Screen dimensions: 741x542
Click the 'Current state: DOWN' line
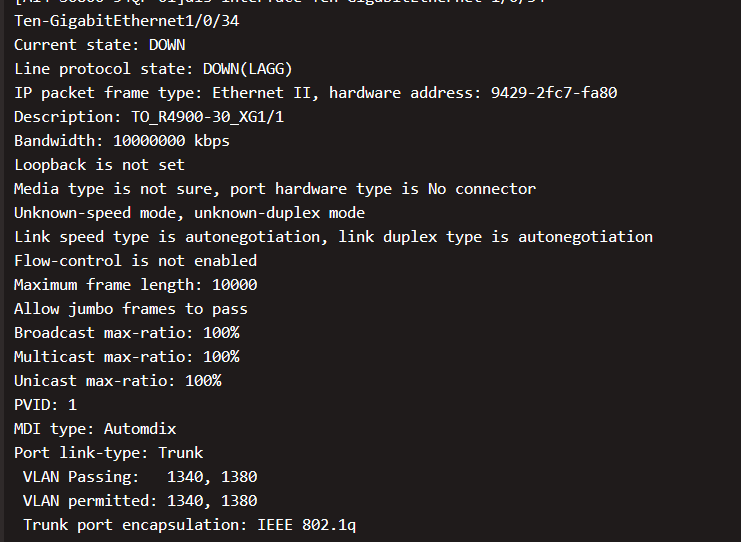coord(99,45)
